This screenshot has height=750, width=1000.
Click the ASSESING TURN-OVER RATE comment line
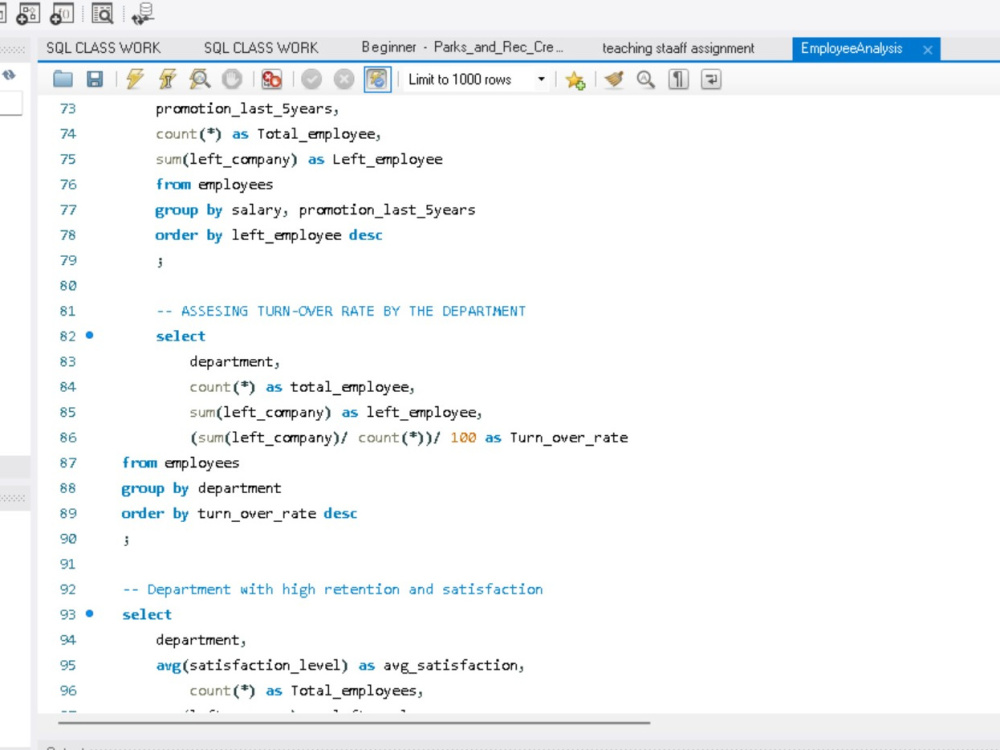(x=341, y=311)
